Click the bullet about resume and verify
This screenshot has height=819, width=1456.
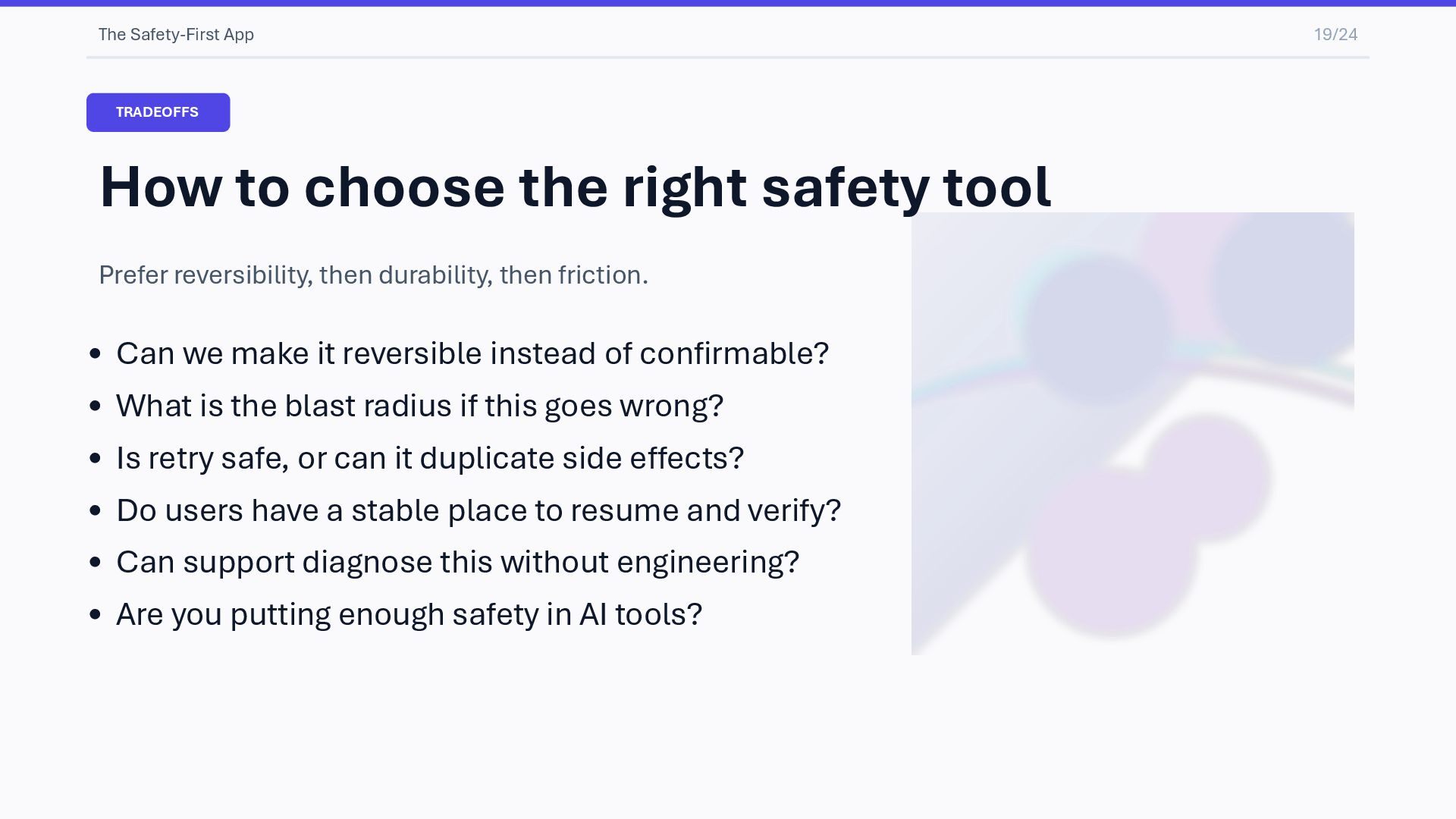point(478,510)
